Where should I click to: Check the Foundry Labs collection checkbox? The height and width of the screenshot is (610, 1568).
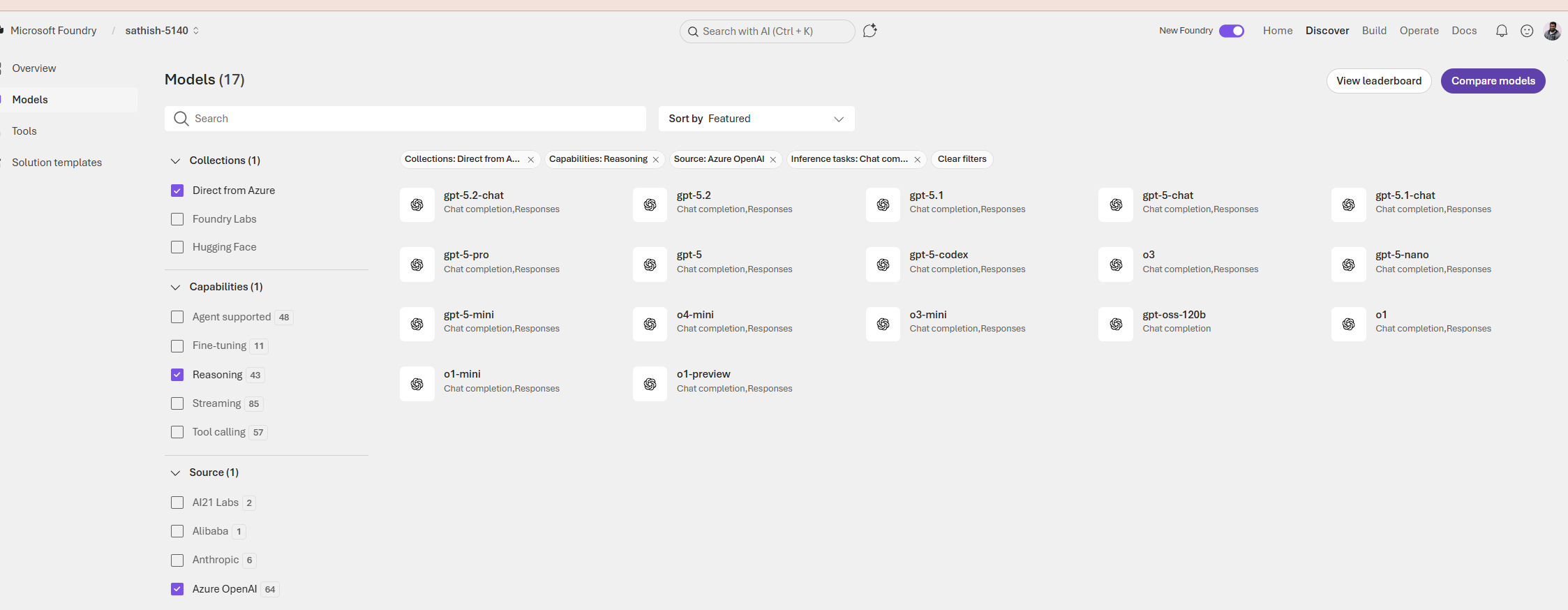pyautogui.click(x=177, y=219)
